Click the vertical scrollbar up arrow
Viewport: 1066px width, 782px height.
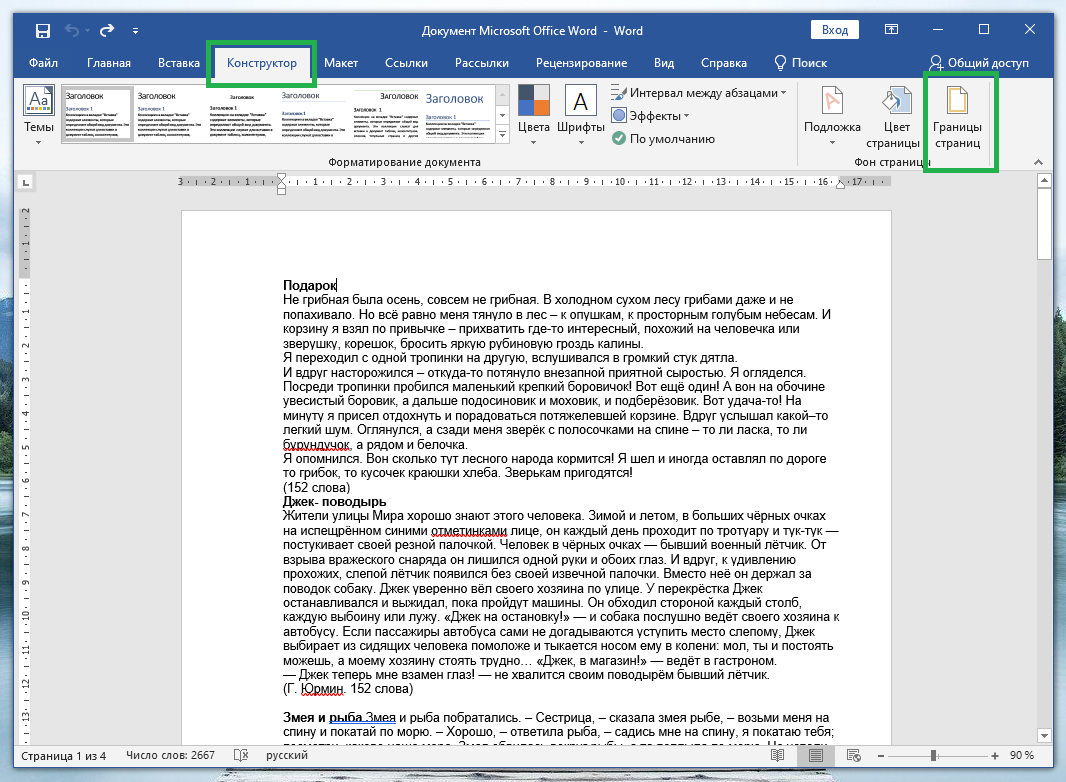[1045, 180]
